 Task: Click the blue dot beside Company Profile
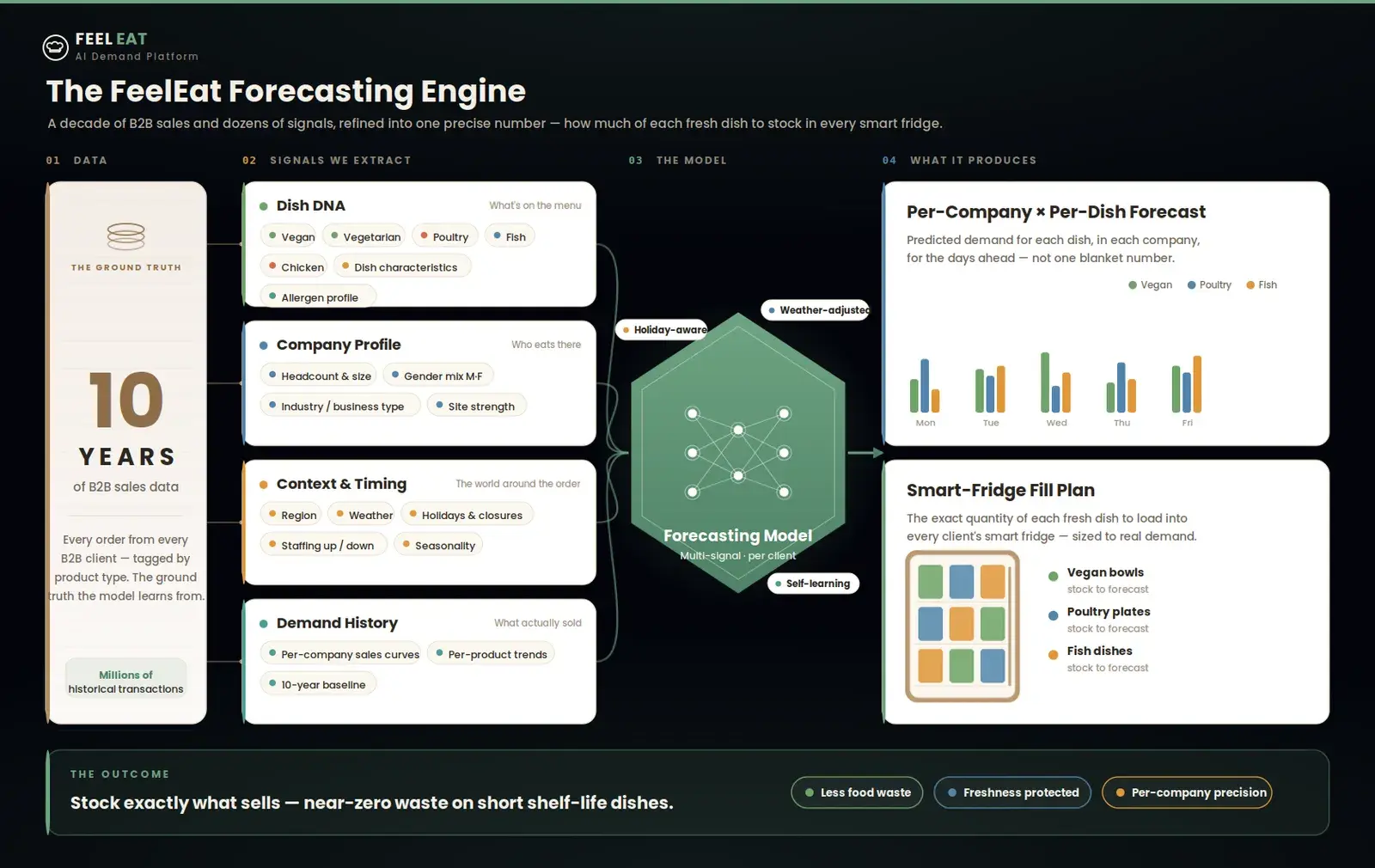(264, 345)
